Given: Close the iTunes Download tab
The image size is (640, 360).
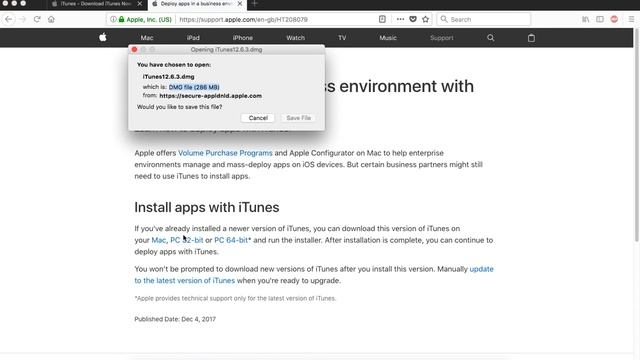Looking at the screenshot, I should (140, 4).
